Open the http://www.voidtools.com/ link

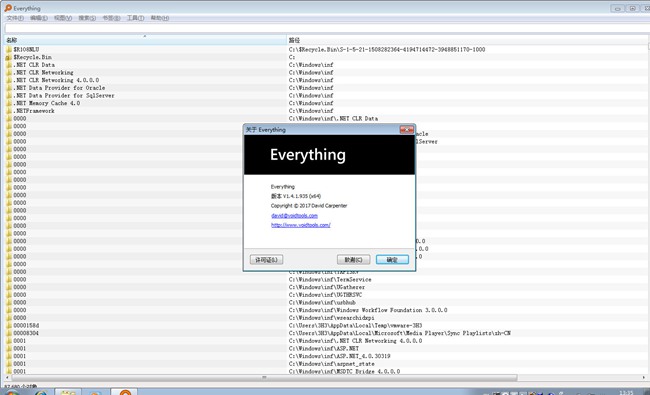301,225
